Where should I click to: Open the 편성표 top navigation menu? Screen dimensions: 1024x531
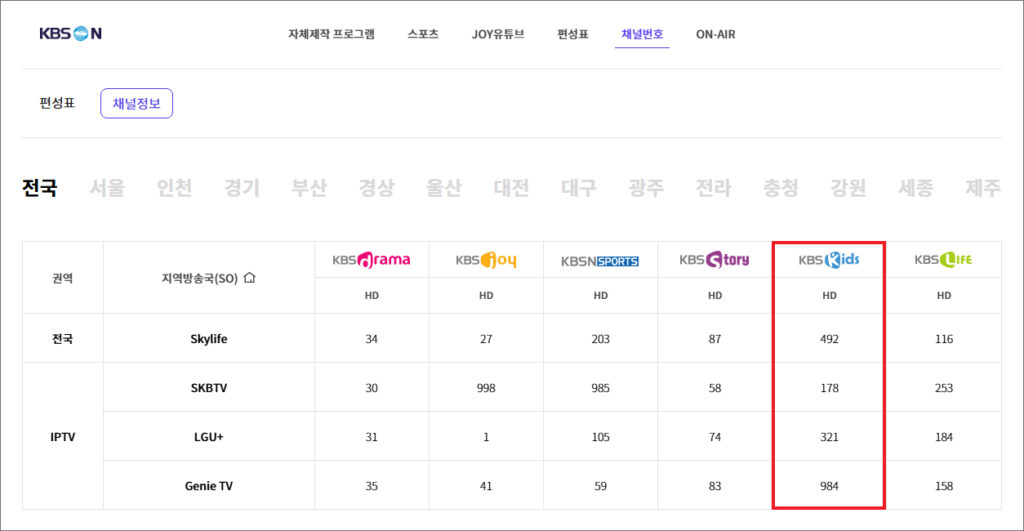pos(573,34)
